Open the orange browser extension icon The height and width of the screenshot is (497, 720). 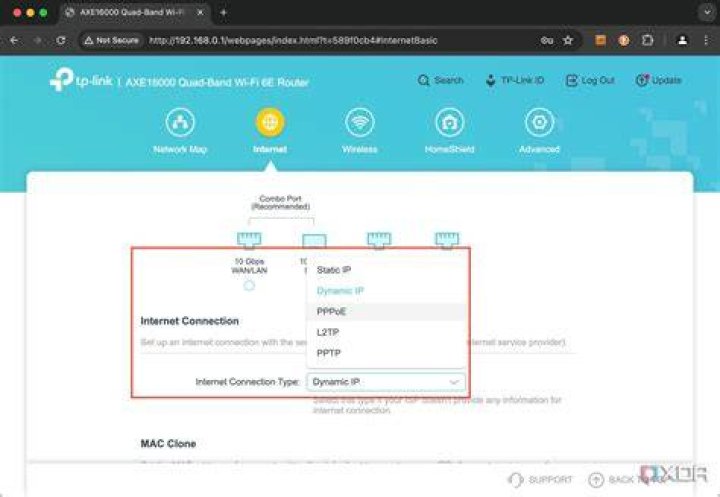click(600, 40)
